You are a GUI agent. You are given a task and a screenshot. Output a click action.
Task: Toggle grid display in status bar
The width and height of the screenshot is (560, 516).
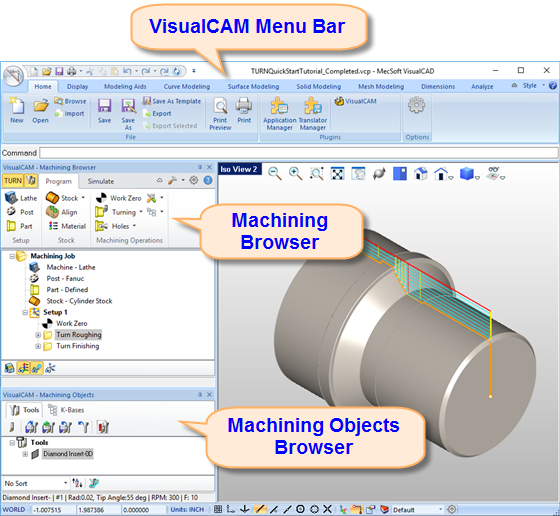point(218,509)
